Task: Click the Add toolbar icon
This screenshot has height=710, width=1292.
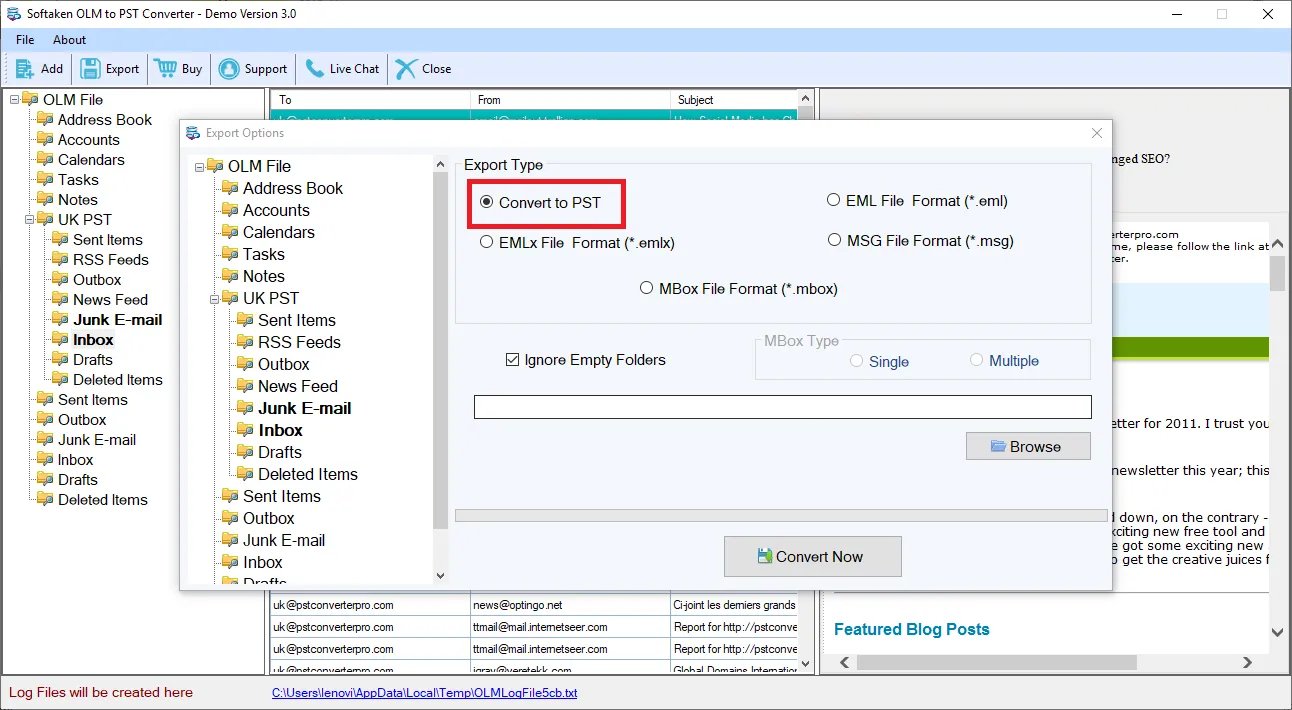Action: (25, 69)
